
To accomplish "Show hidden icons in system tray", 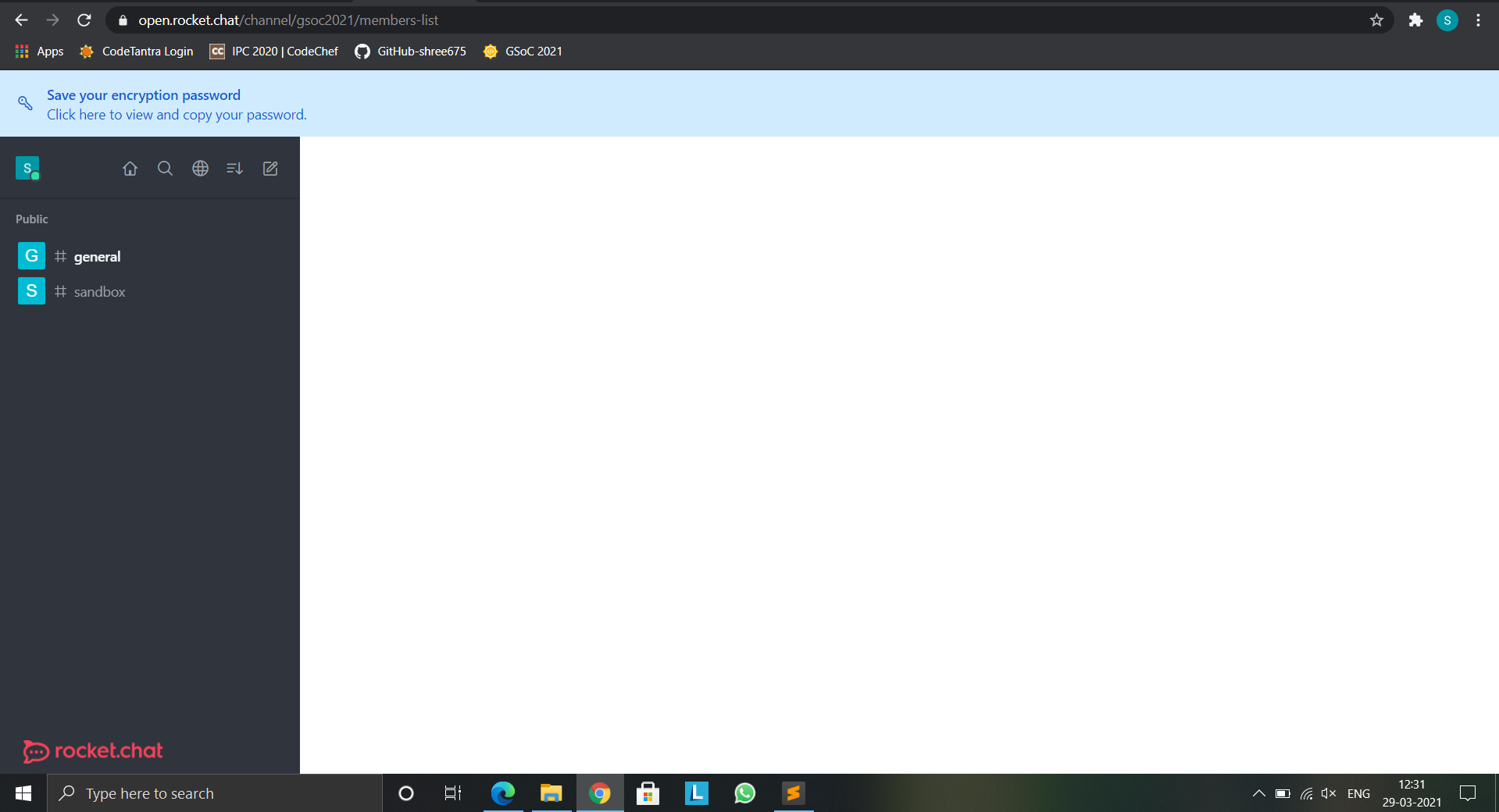I will pyautogui.click(x=1258, y=793).
